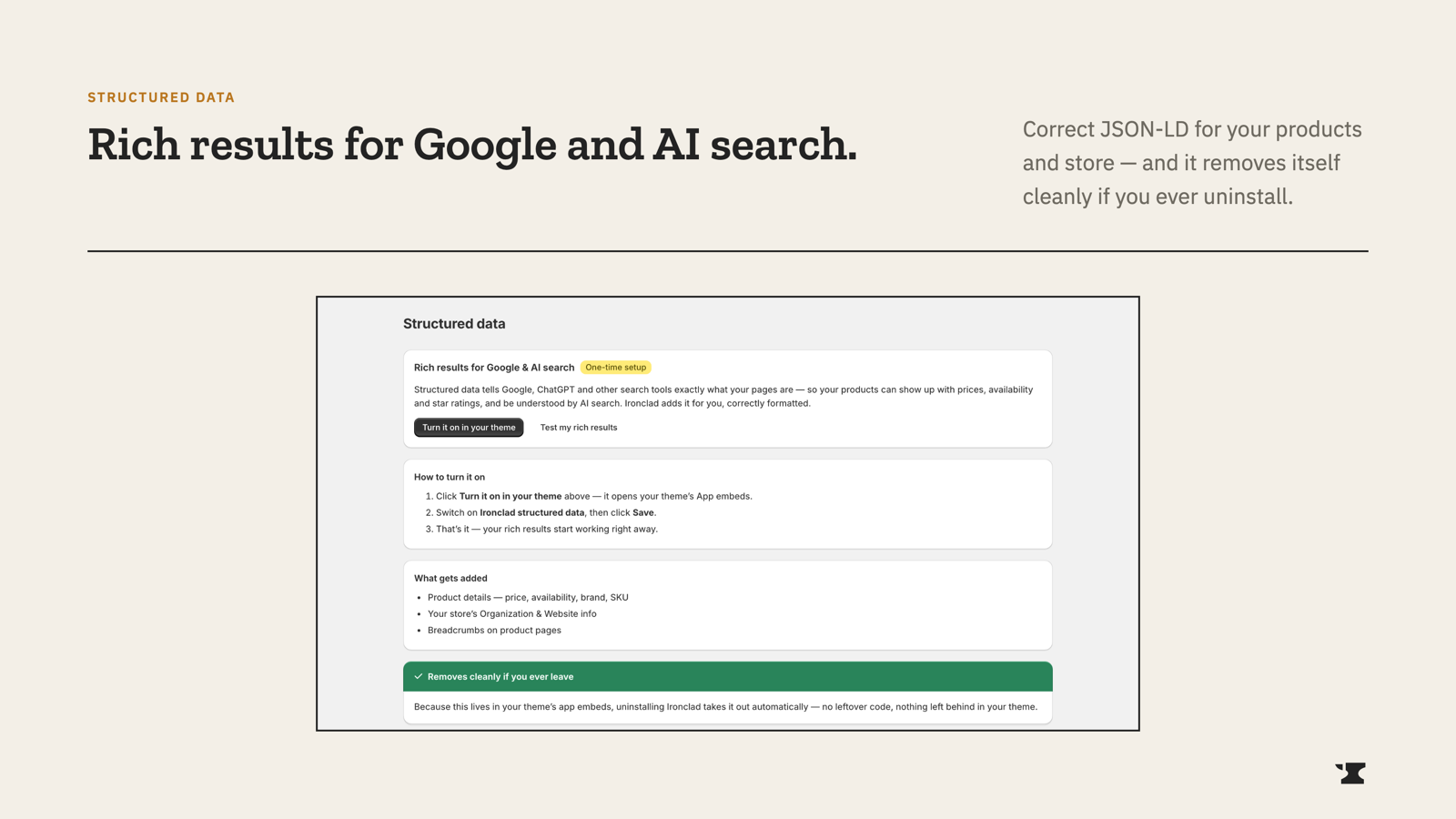This screenshot has width=1456, height=819.
Task: Click the main headline Rich results for Google and AI search
Action: point(472,145)
